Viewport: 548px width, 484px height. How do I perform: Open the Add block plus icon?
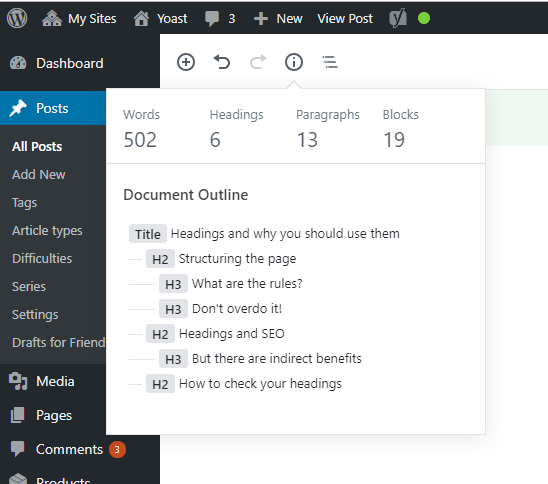pos(186,63)
